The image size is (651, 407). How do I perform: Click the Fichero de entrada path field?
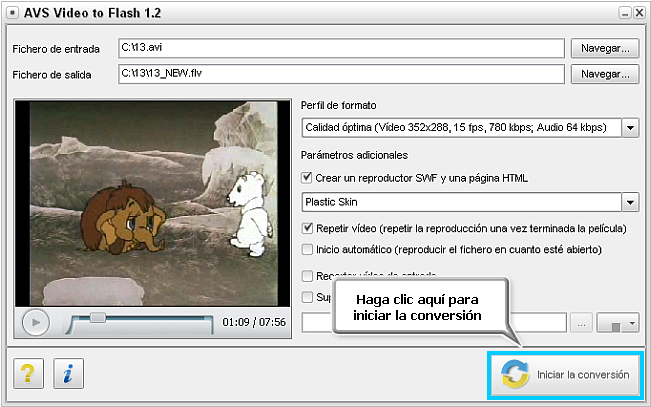coord(341,48)
